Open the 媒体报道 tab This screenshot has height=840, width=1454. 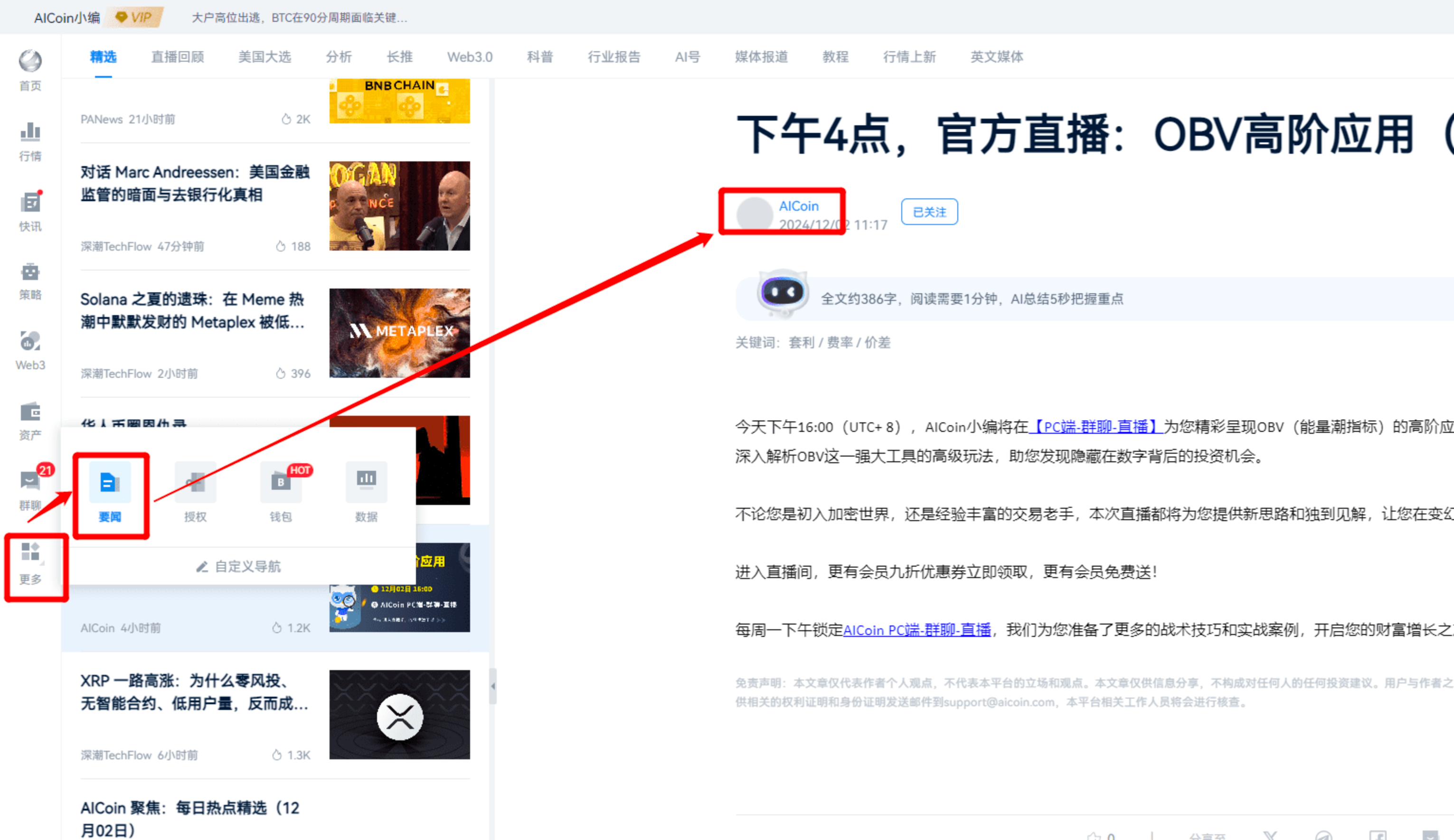coord(762,57)
